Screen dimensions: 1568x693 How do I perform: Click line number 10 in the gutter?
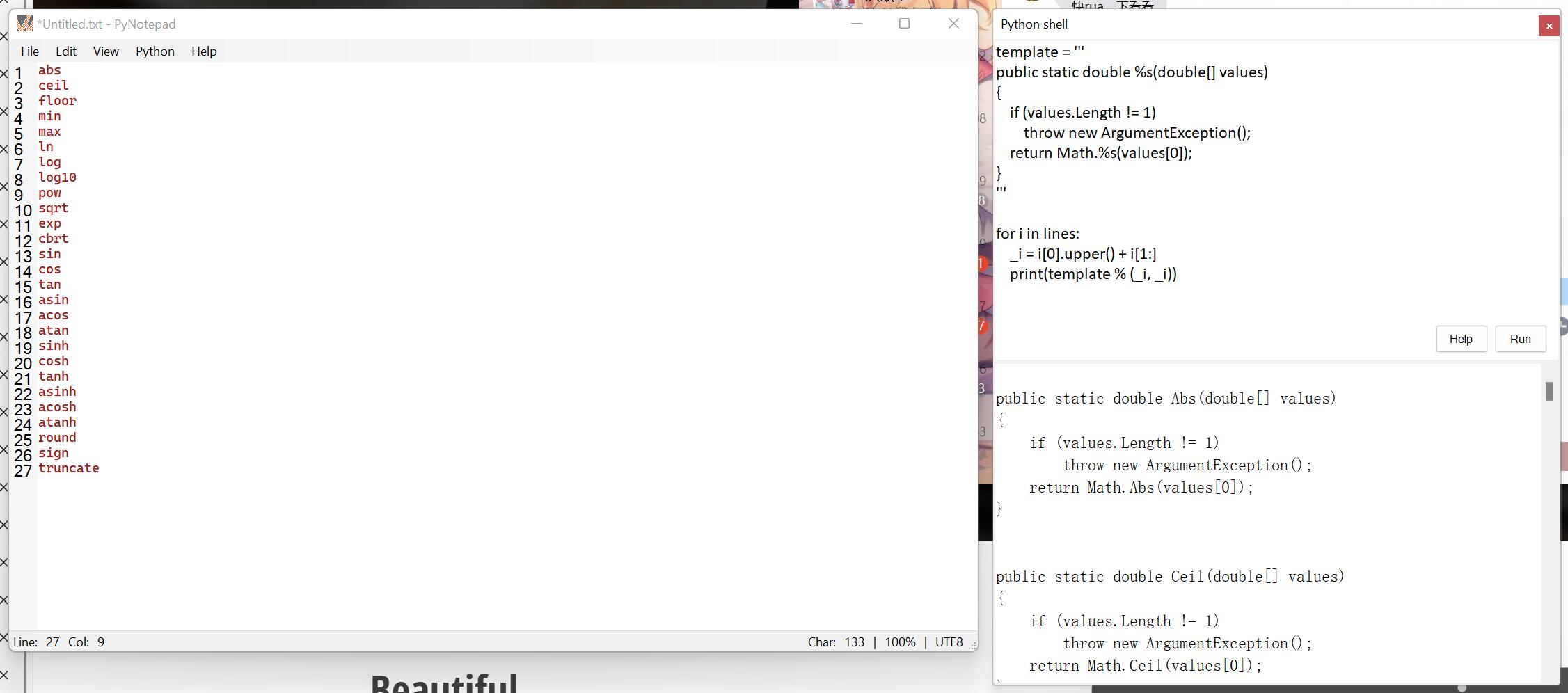[23, 211]
